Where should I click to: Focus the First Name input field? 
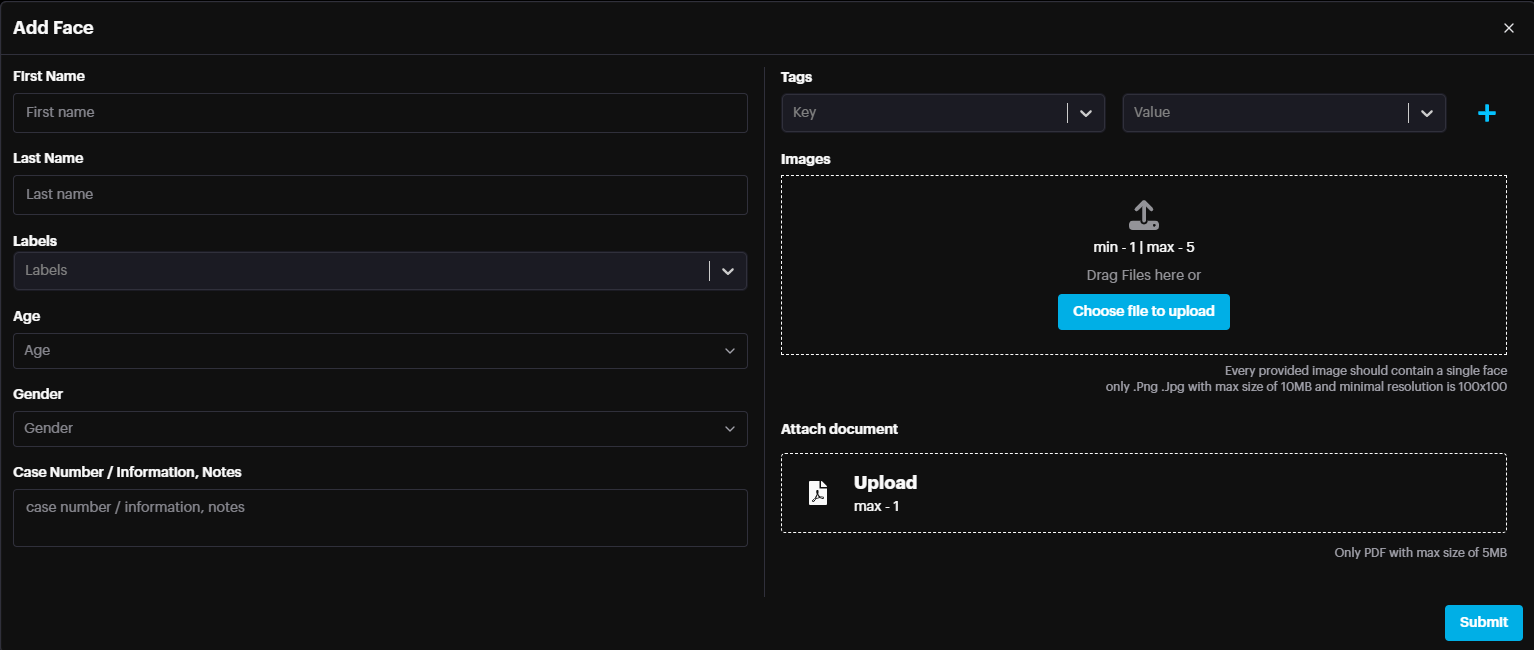point(380,113)
